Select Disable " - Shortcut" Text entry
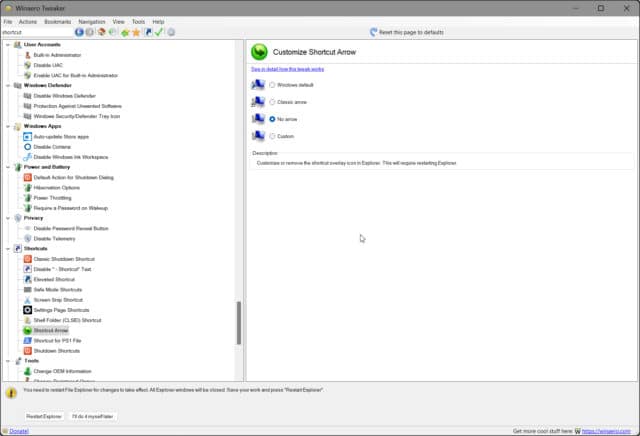This screenshot has width=640, height=436. [62, 269]
